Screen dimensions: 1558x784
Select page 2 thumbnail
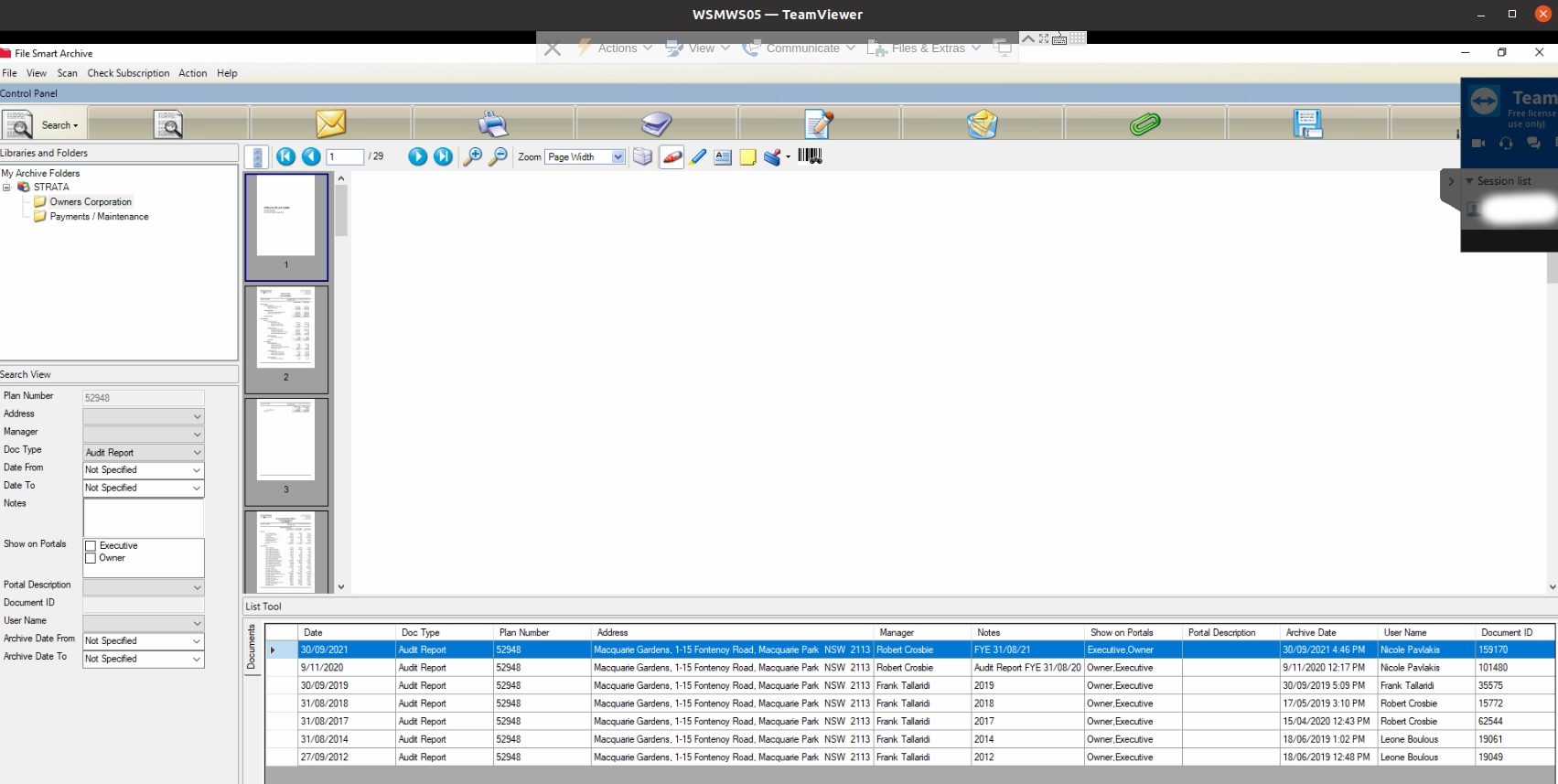(x=285, y=329)
